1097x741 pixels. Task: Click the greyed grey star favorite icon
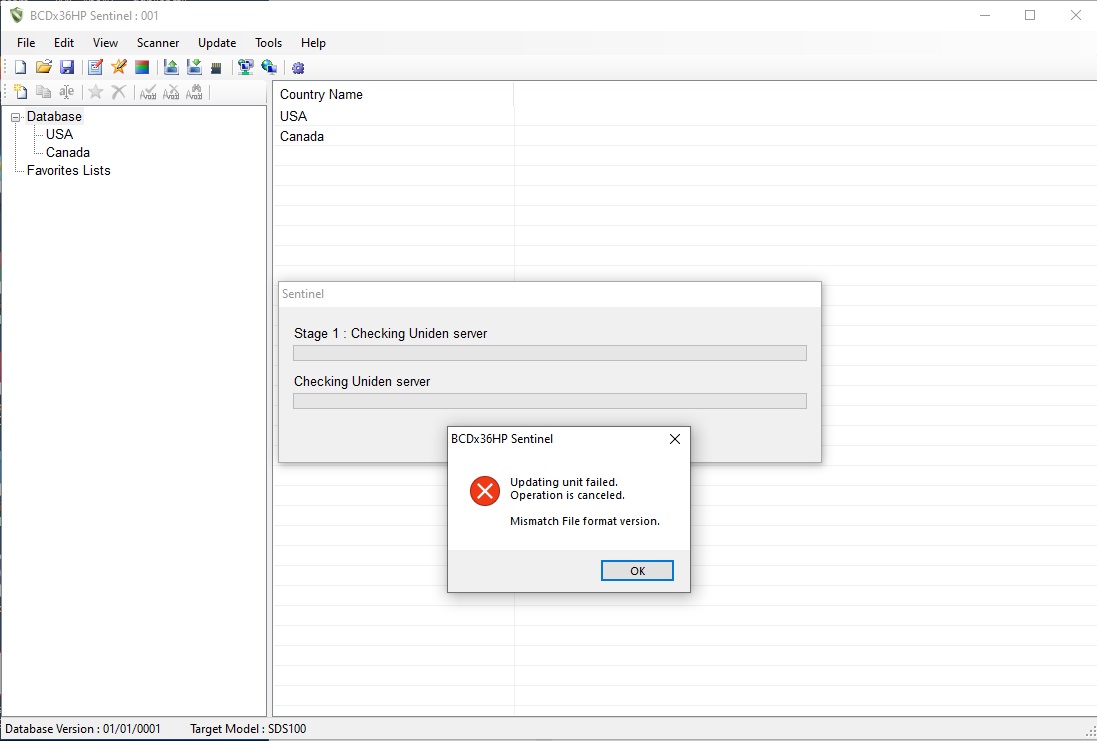(x=96, y=92)
